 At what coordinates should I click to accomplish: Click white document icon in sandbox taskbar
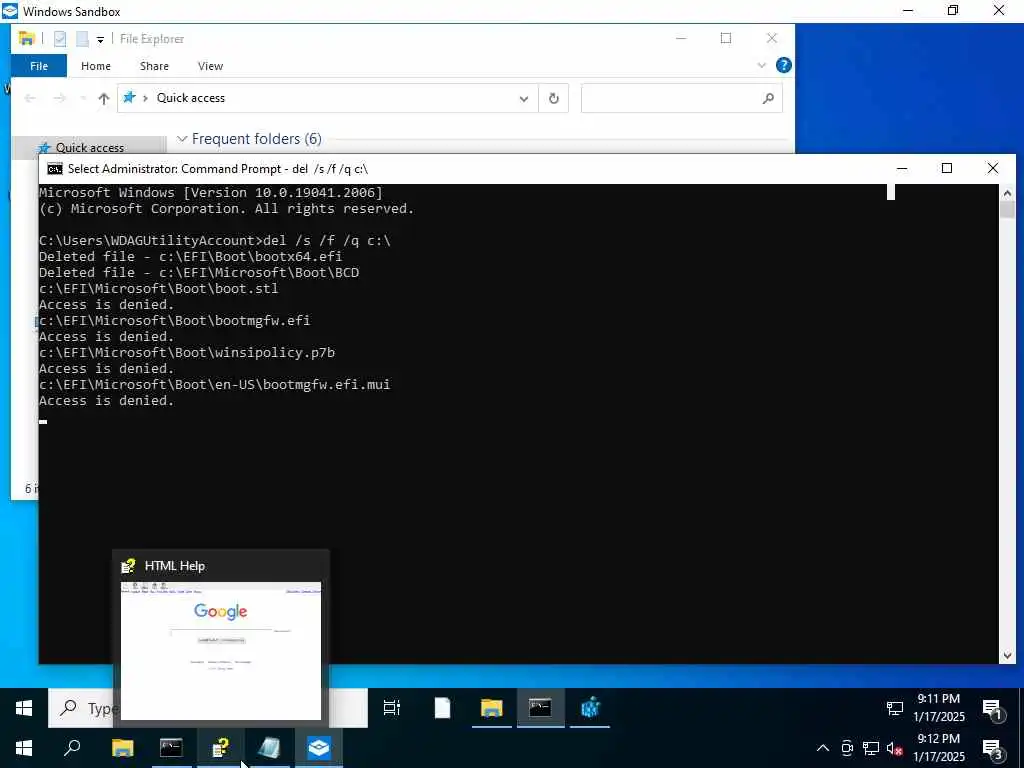[x=442, y=708]
